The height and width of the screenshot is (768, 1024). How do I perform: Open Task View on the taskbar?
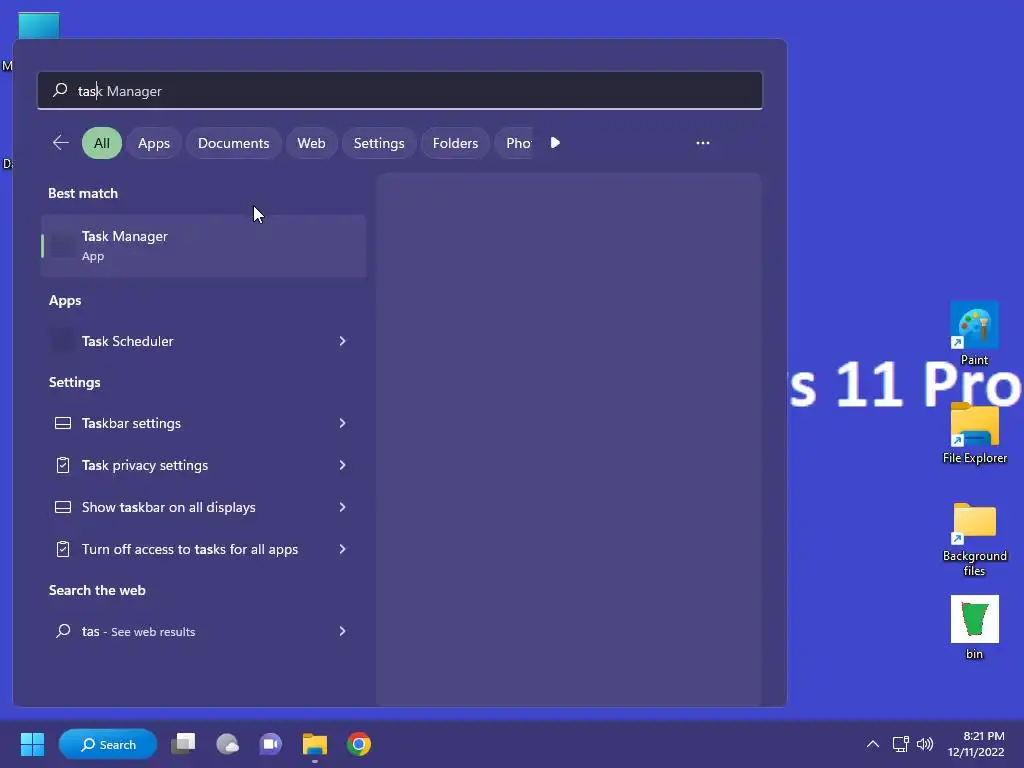tap(184, 744)
